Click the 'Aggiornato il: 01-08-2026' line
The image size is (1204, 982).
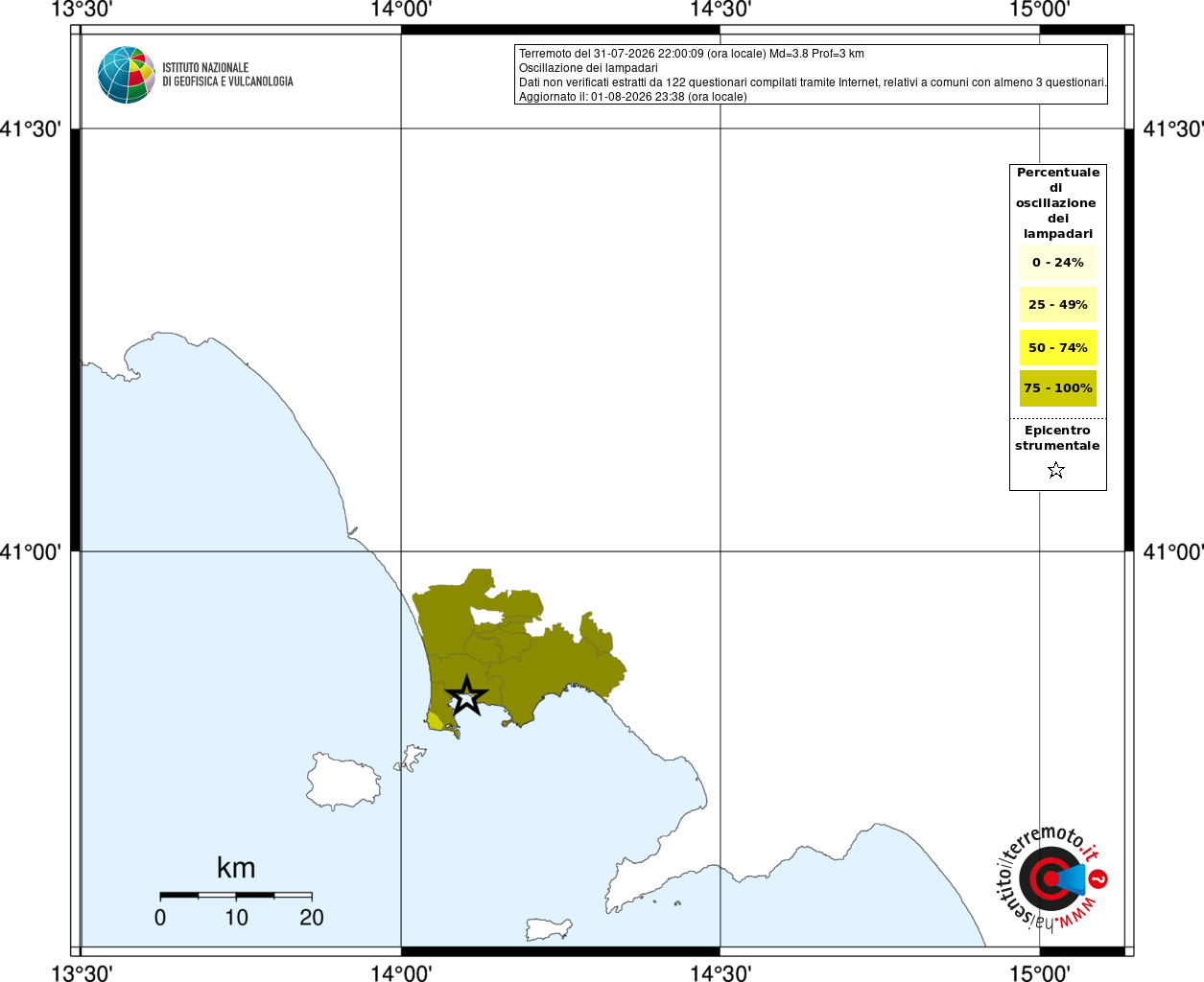click(633, 97)
